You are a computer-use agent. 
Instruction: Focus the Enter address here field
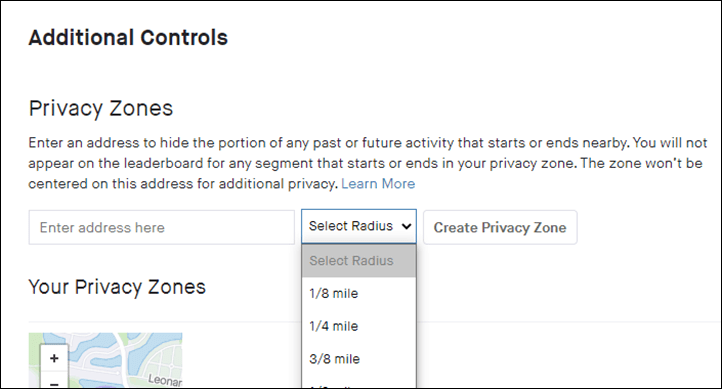[x=162, y=227]
